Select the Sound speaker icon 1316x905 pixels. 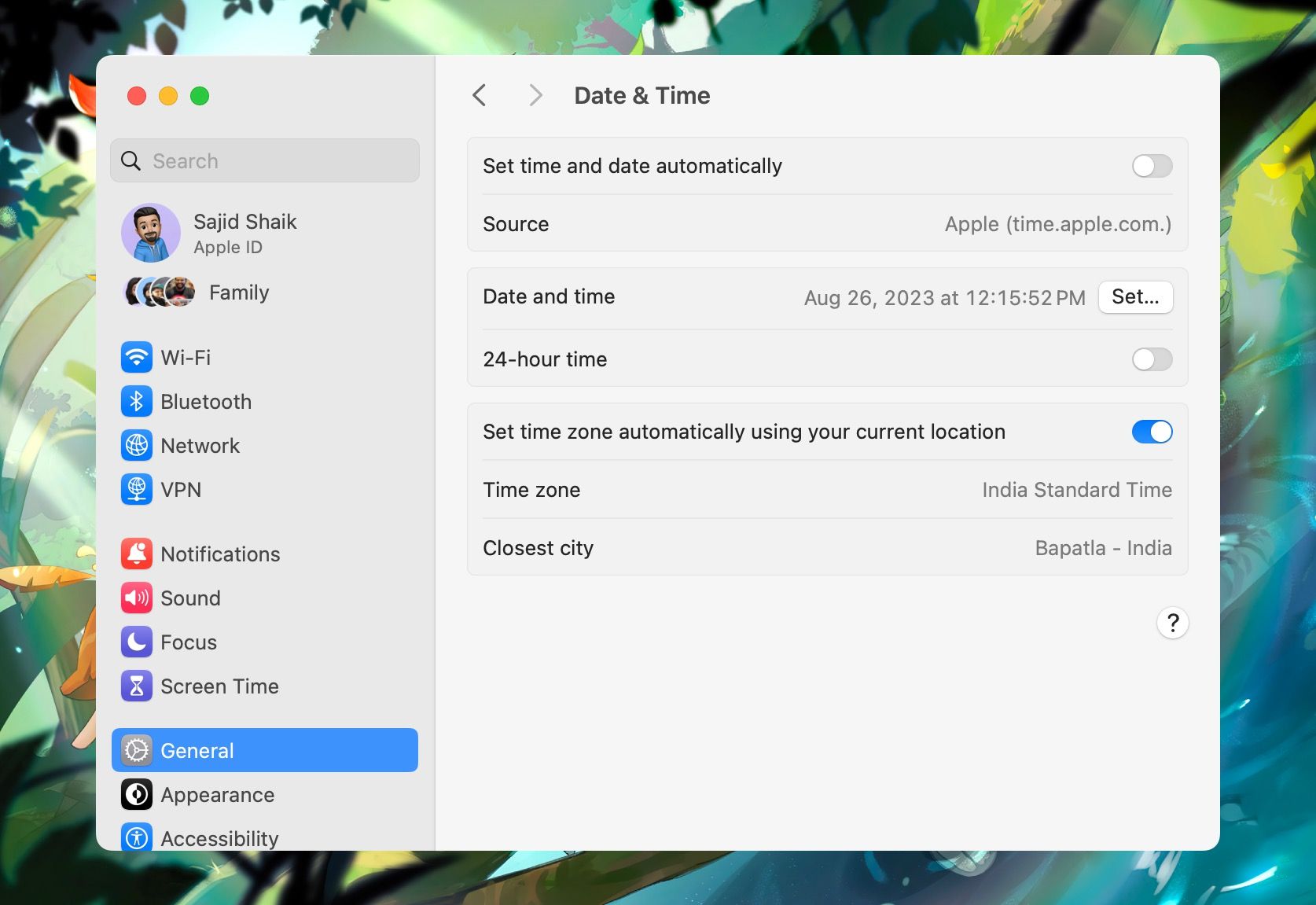coord(136,598)
